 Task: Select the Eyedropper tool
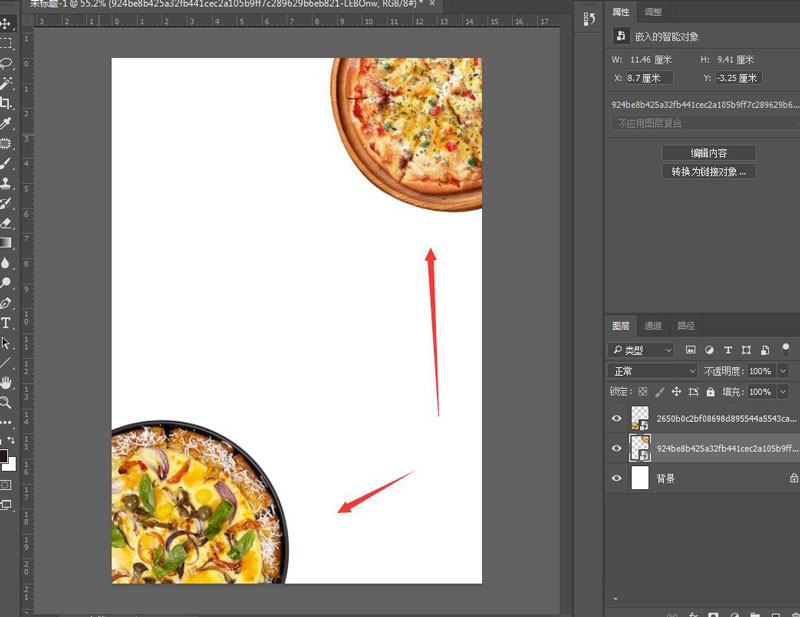click(6, 123)
